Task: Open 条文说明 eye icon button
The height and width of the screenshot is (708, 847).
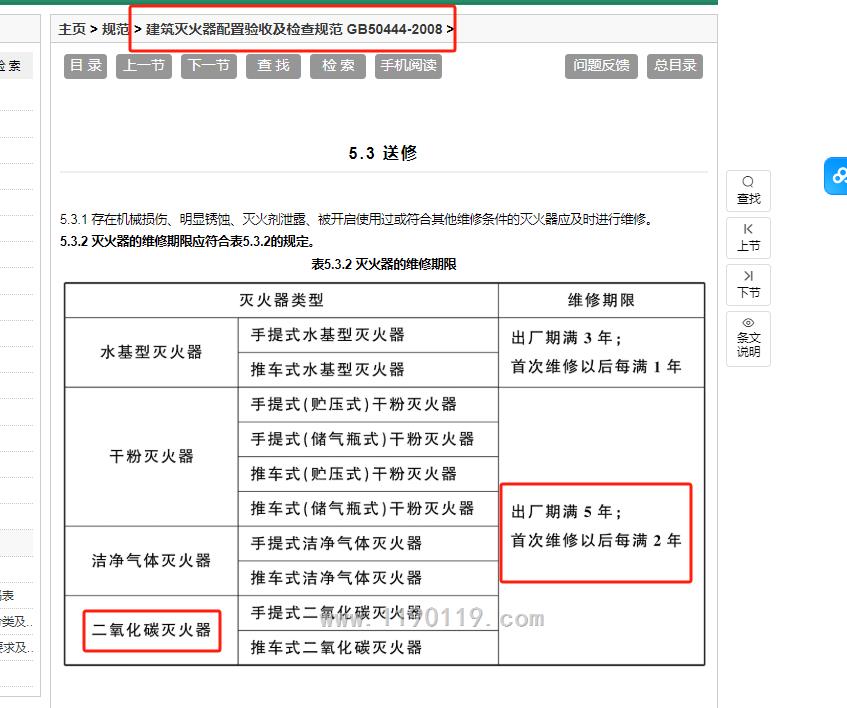Action: coord(748,337)
